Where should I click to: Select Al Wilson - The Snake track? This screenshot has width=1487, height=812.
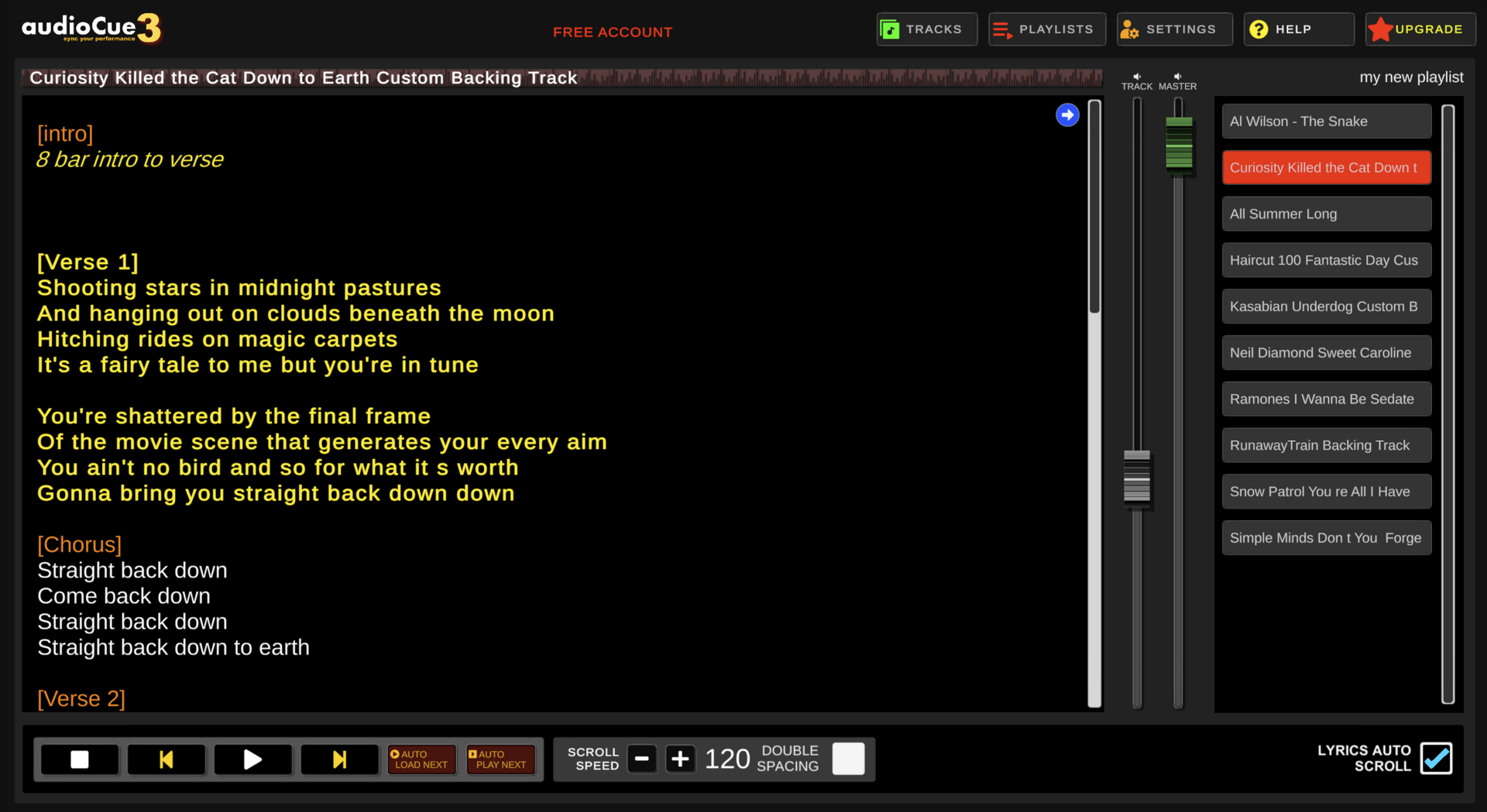1327,122
